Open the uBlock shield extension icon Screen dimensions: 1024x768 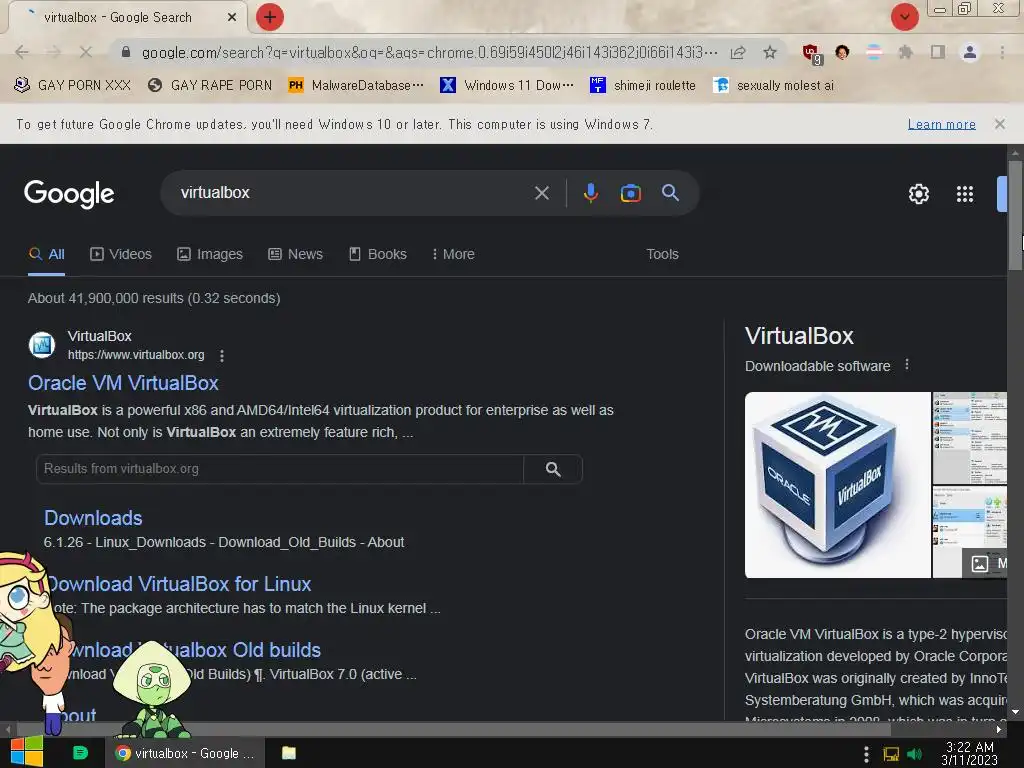[811, 53]
